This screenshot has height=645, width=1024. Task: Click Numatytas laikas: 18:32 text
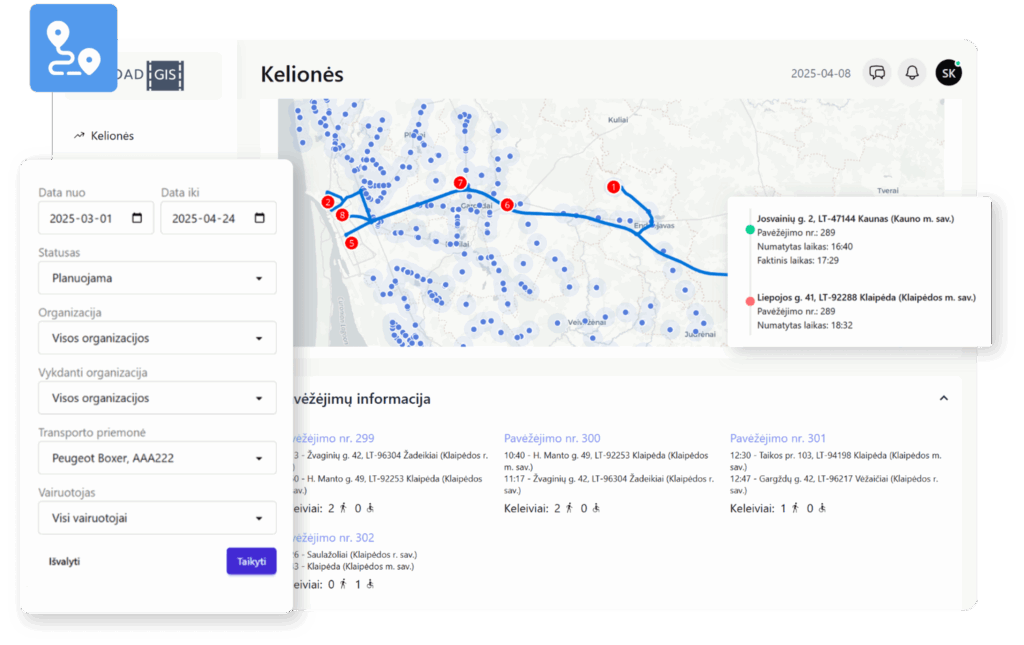click(x=805, y=324)
